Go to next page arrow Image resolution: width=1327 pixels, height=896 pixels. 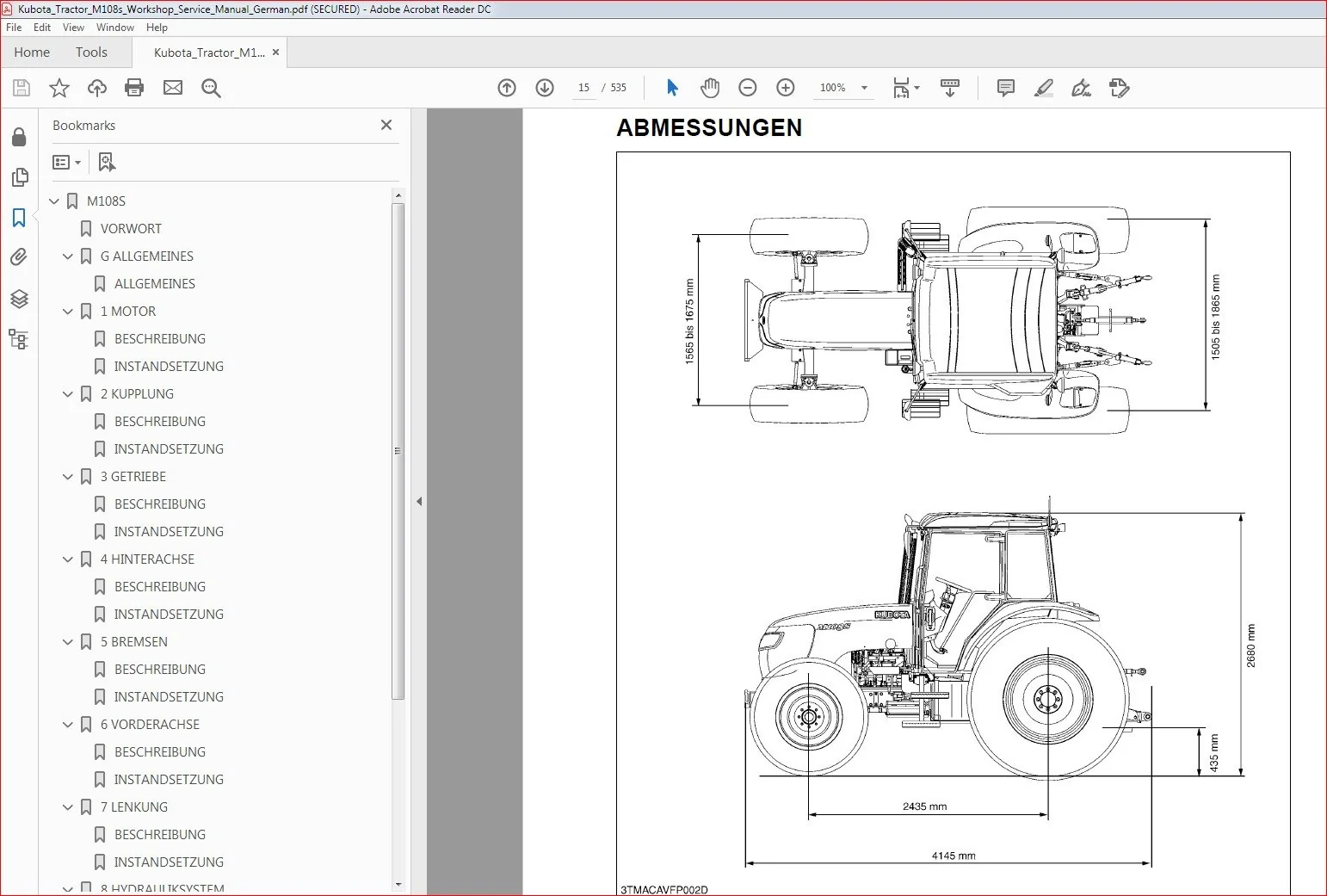click(545, 88)
